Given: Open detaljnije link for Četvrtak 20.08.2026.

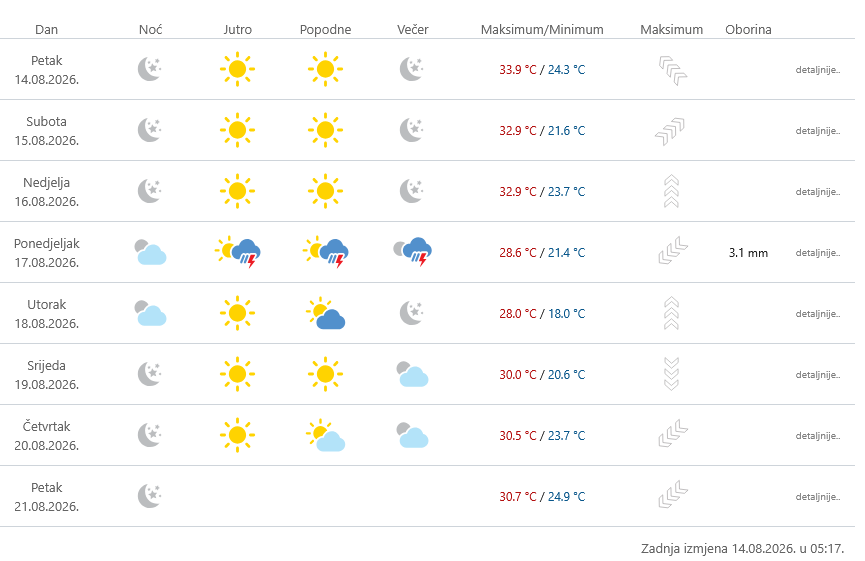Looking at the screenshot, I should click(818, 436).
